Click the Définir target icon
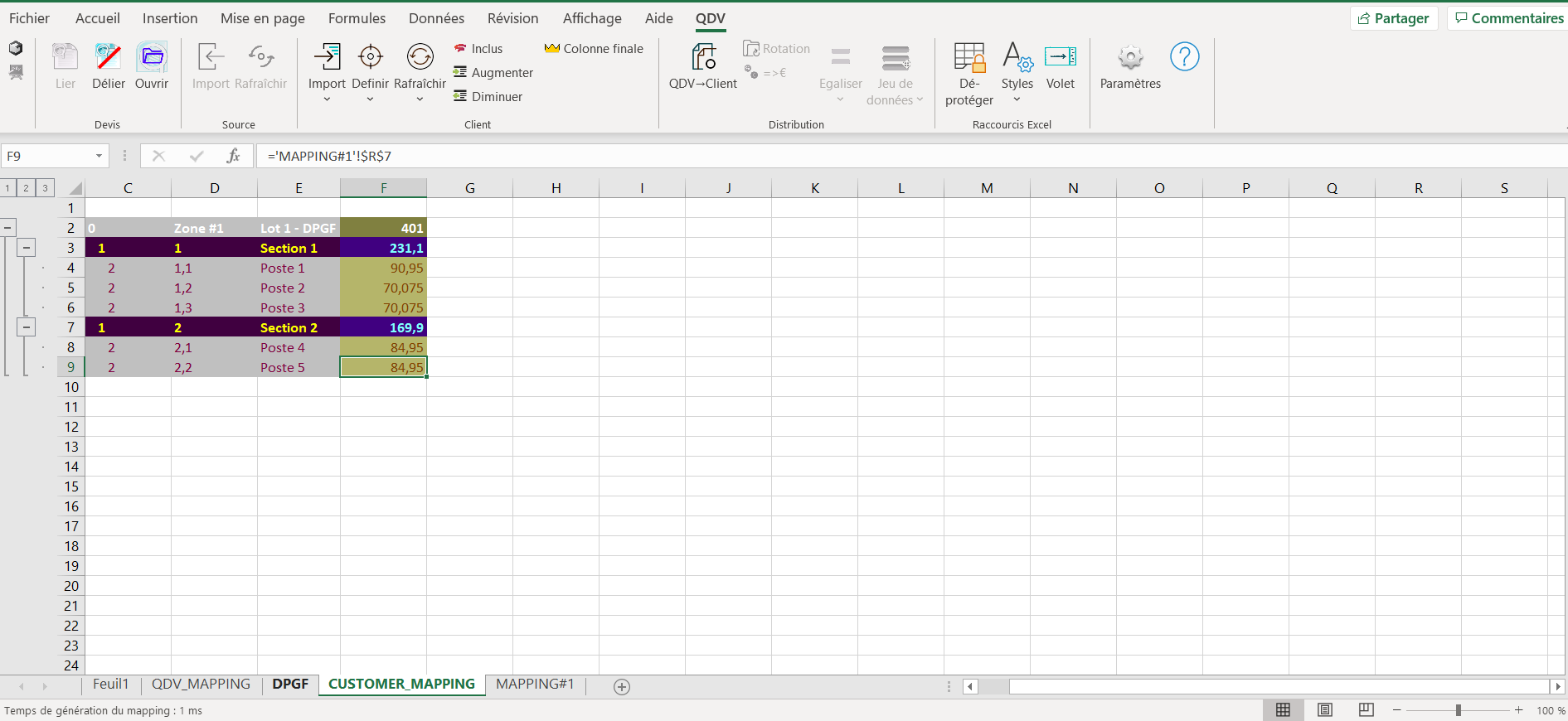 coord(370,57)
